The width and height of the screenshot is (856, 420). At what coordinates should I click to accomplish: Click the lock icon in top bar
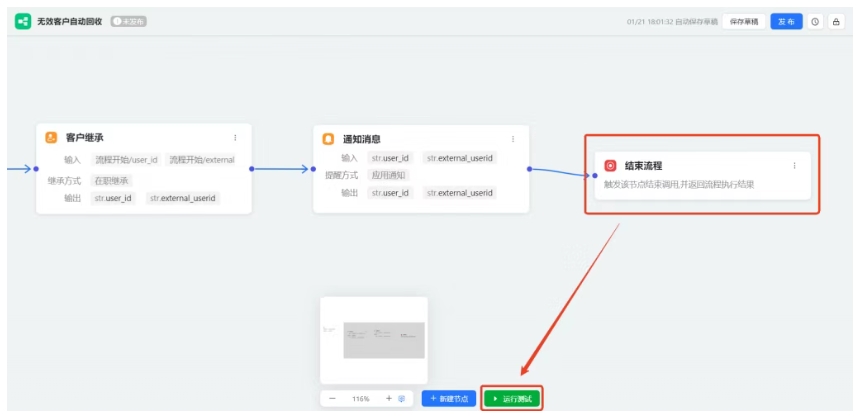[836, 21]
